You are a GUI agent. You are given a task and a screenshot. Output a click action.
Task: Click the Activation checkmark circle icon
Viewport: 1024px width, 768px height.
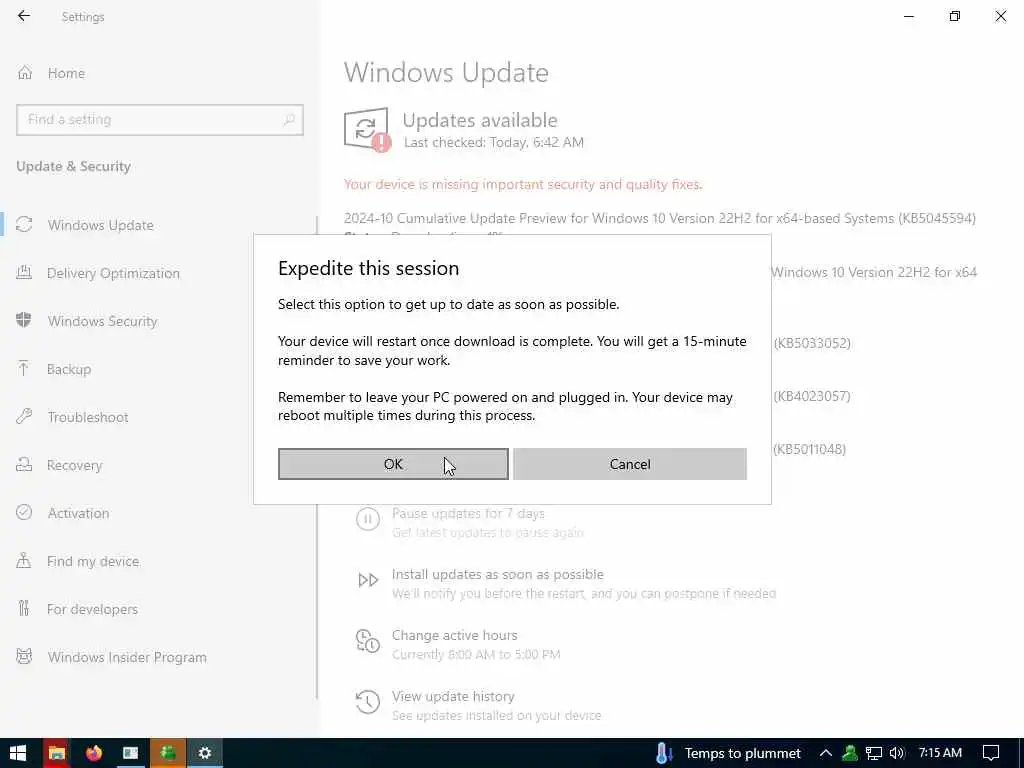[24, 512]
